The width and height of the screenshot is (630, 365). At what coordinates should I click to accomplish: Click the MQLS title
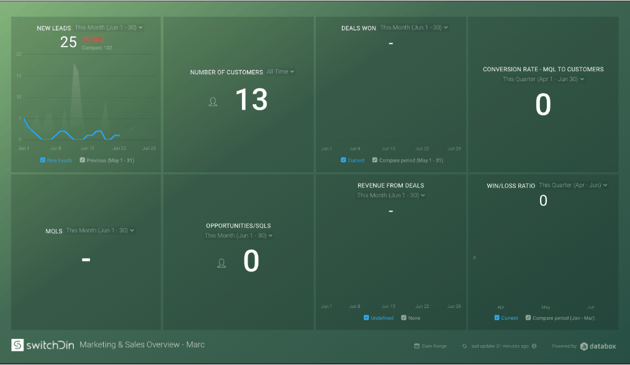tap(54, 231)
